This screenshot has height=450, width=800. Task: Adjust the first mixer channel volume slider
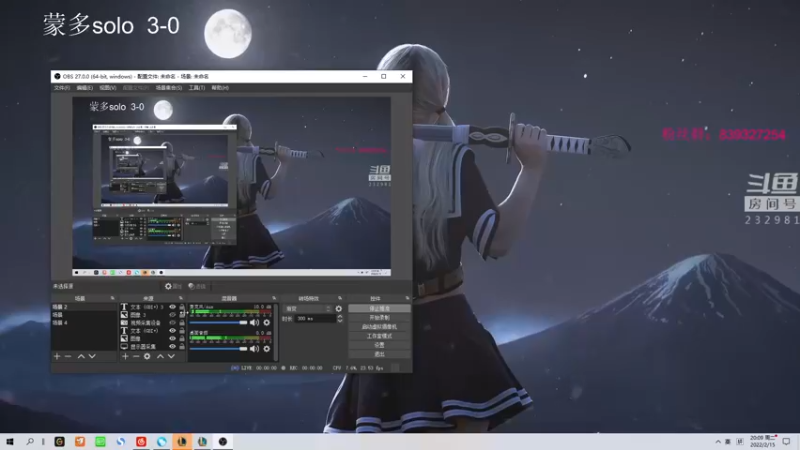218,322
